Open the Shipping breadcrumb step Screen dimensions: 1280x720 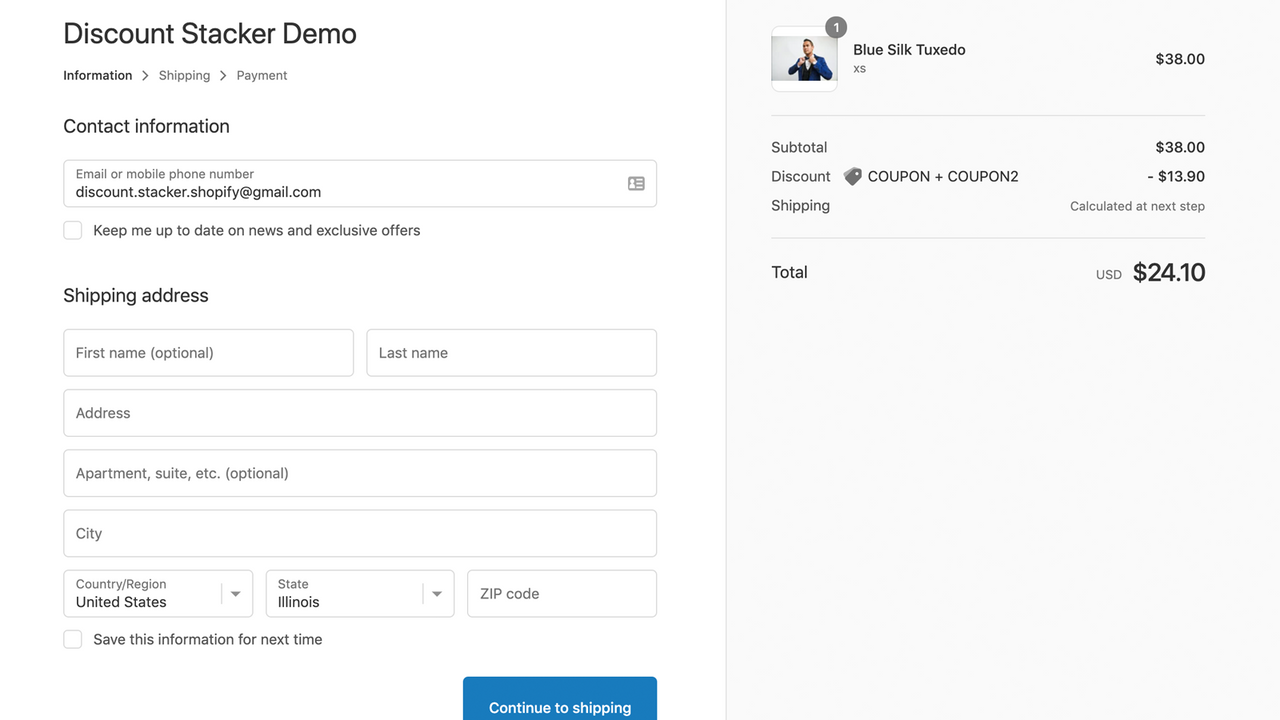pyautogui.click(x=184, y=75)
